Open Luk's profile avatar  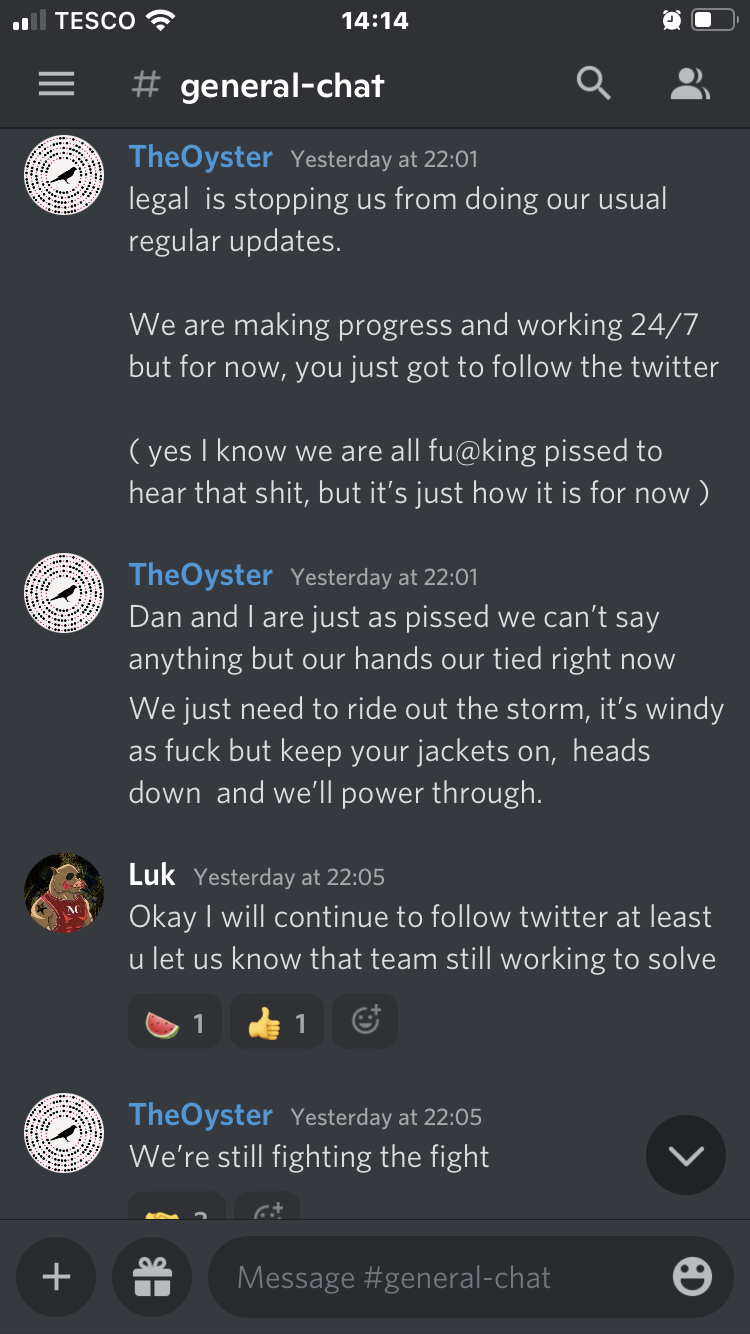point(64,893)
